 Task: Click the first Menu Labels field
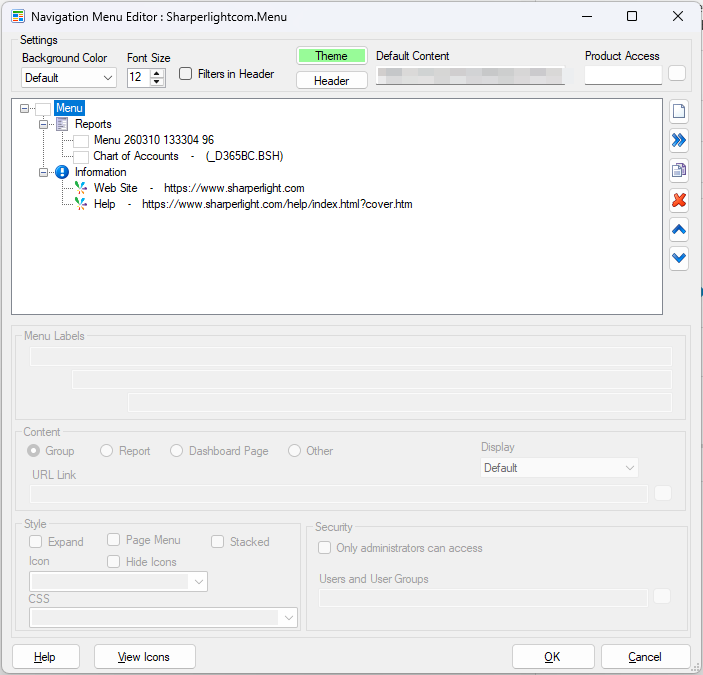pos(351,356)
